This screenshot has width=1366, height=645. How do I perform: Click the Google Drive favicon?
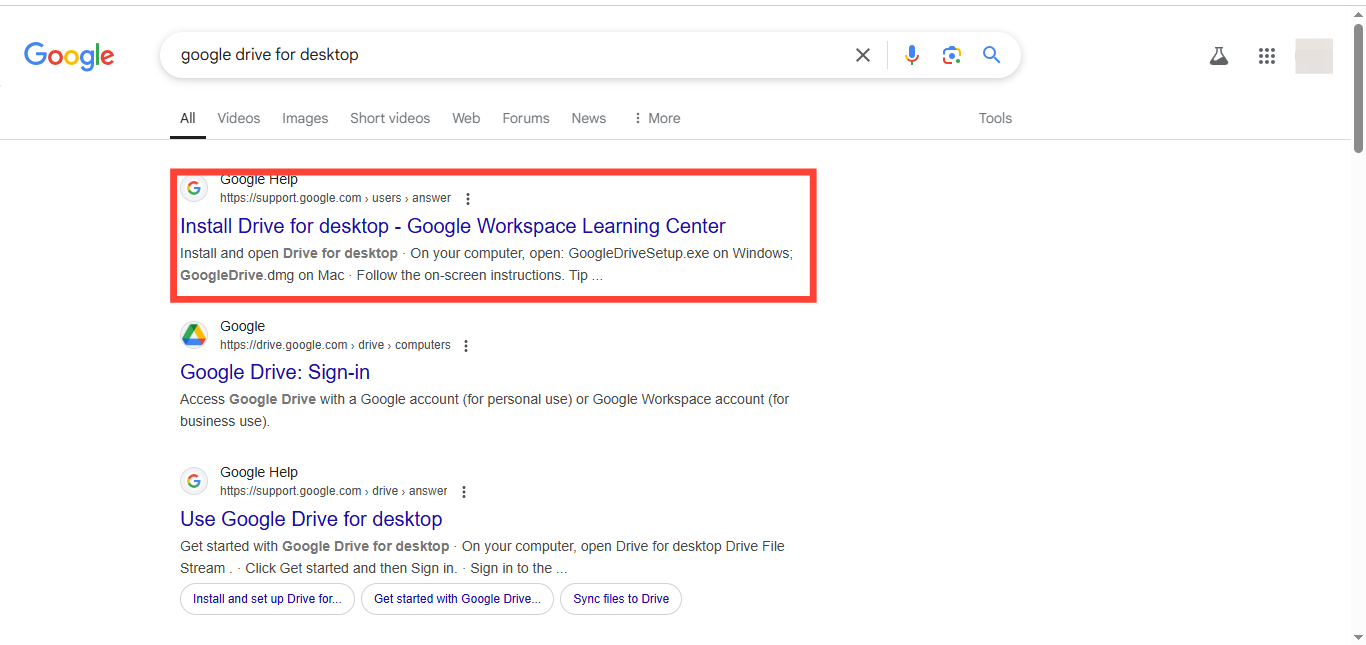click(x=194, y=335)
